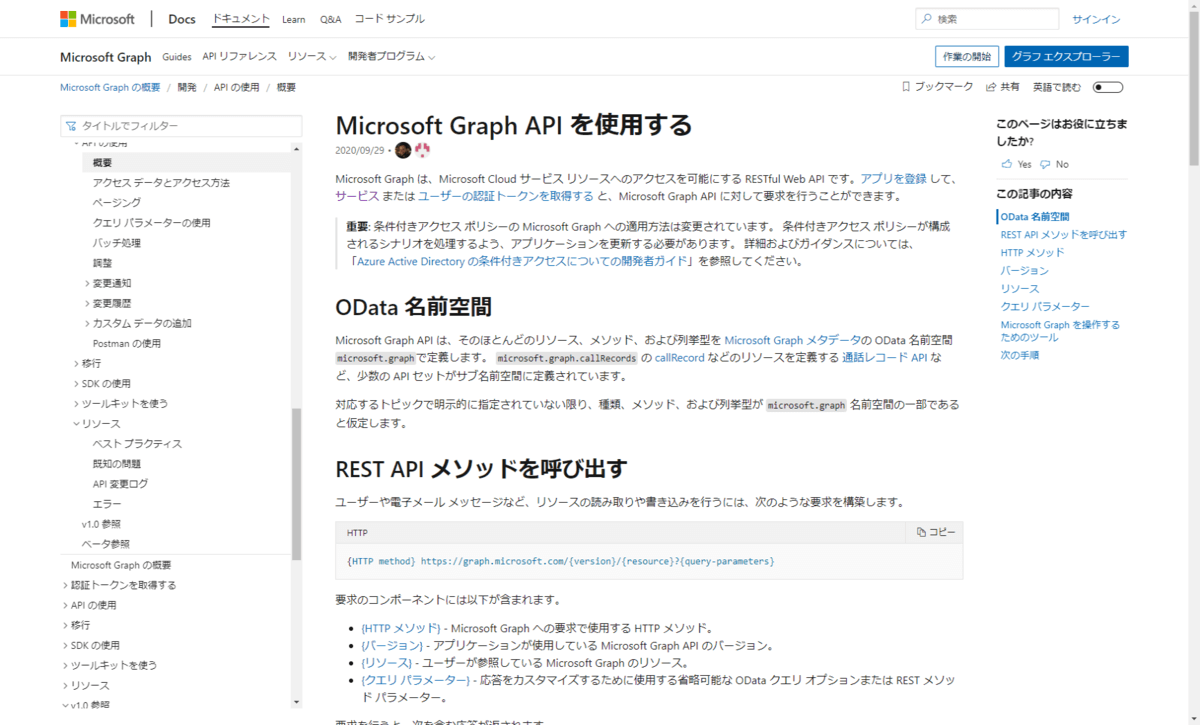Click the first contributor avatar
Image resolution: width=1200 pixels, height=725 pixels.
click(x=403, y=150)
